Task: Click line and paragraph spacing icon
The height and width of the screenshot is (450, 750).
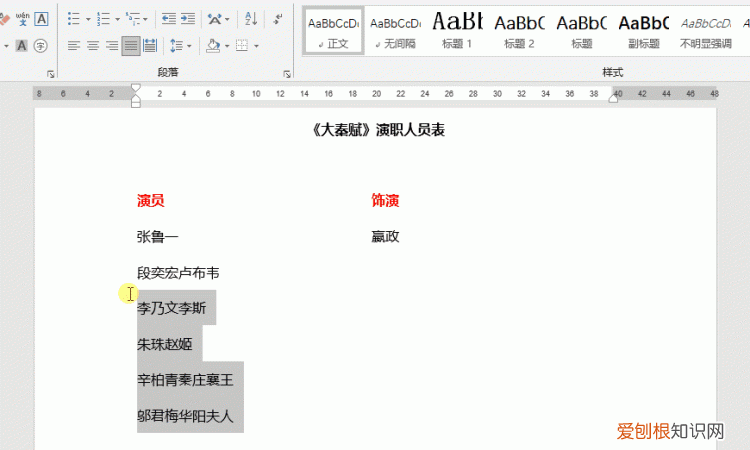Action: tap(176, 46)
